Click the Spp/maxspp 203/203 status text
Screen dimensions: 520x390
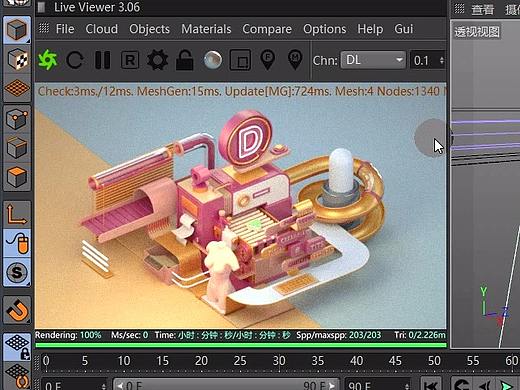(338, 335)
